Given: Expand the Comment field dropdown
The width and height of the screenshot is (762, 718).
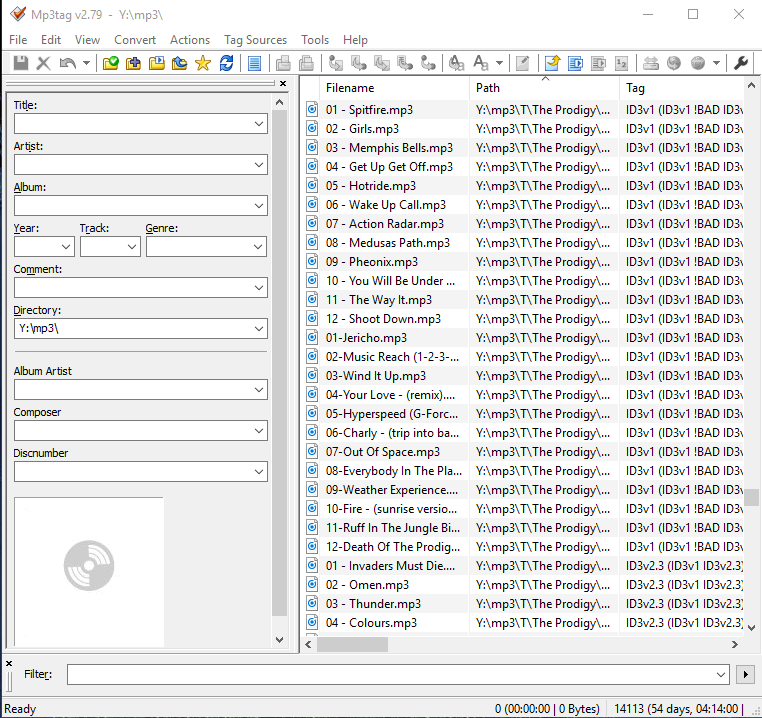Looking at the screenshot, I should coord(259,288).
